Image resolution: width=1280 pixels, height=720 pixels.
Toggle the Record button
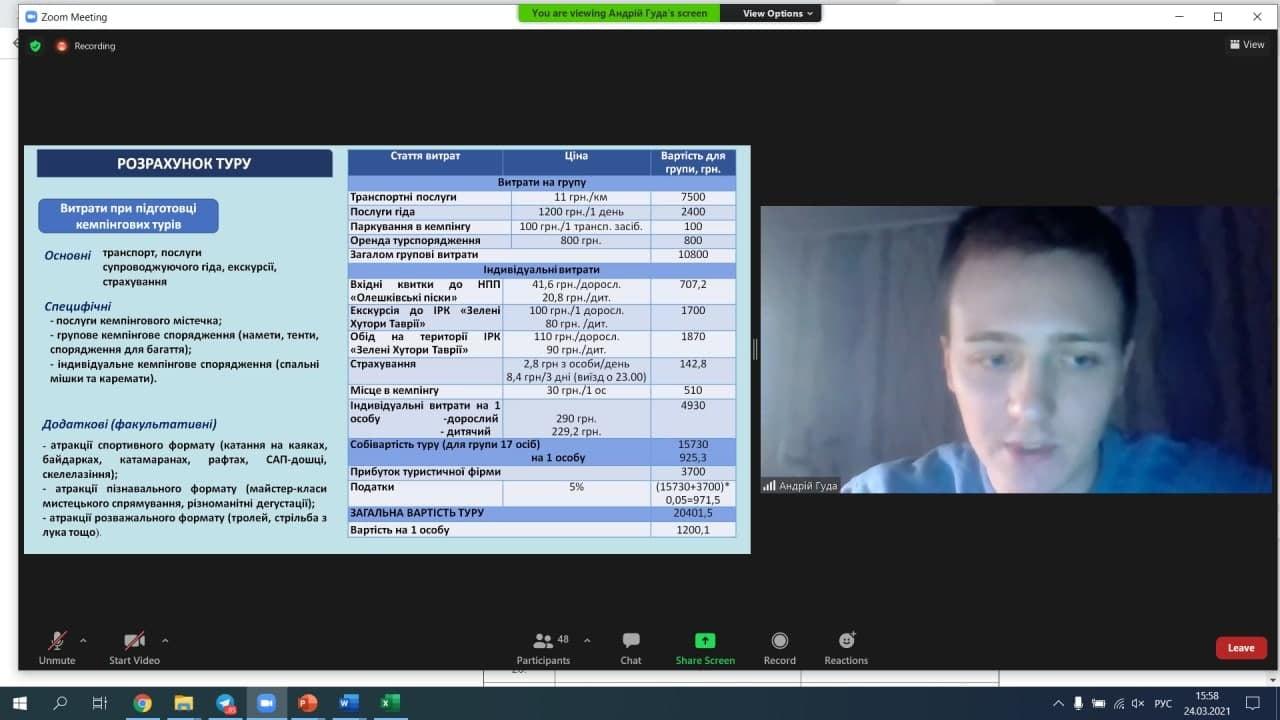[779, 647]
